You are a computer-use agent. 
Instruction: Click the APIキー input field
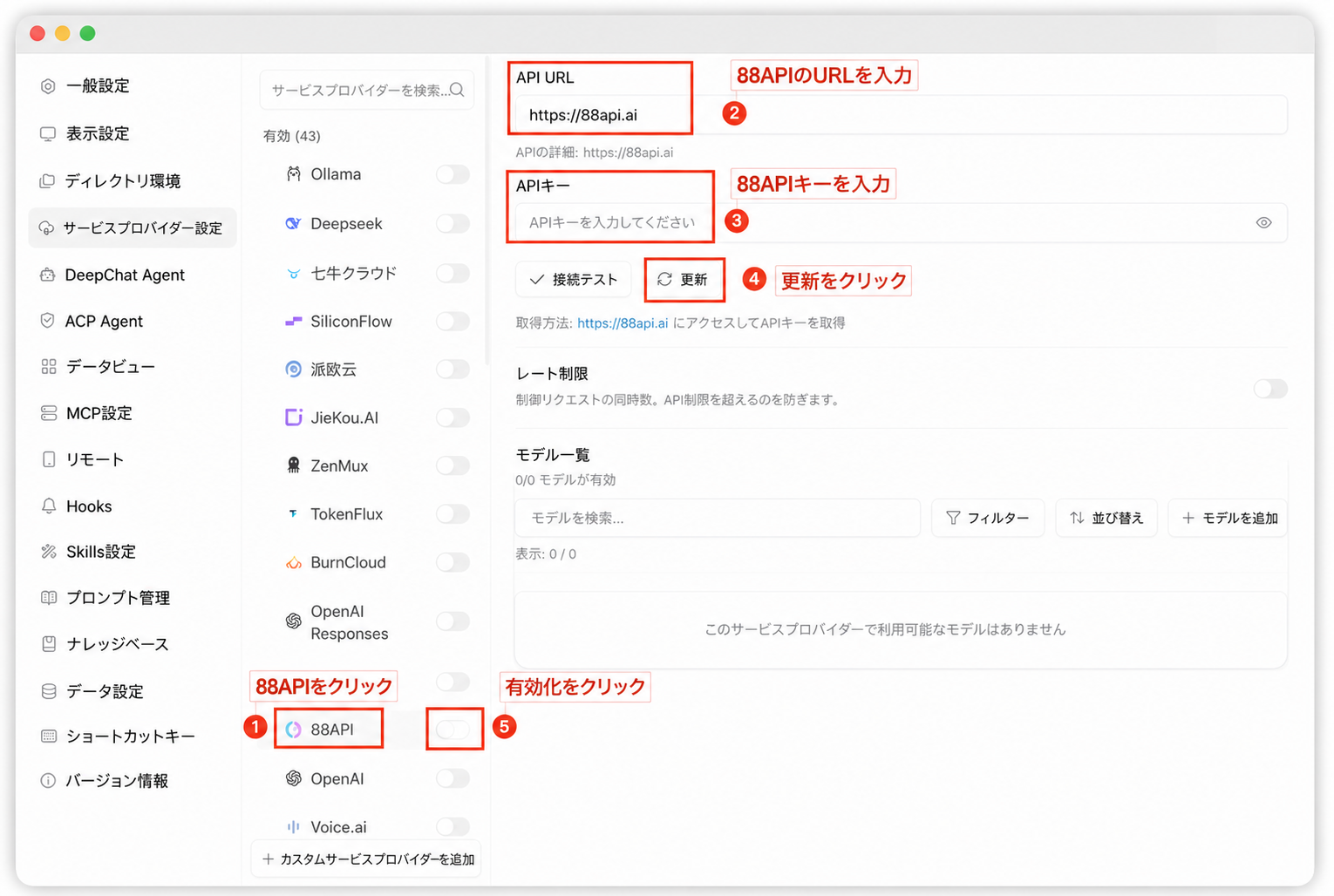tap(902, 222)
